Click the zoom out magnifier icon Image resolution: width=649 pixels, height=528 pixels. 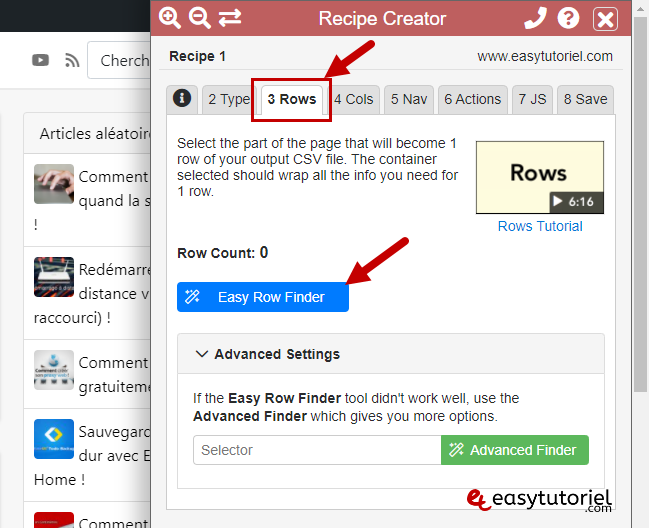click(x=200, y=19)
